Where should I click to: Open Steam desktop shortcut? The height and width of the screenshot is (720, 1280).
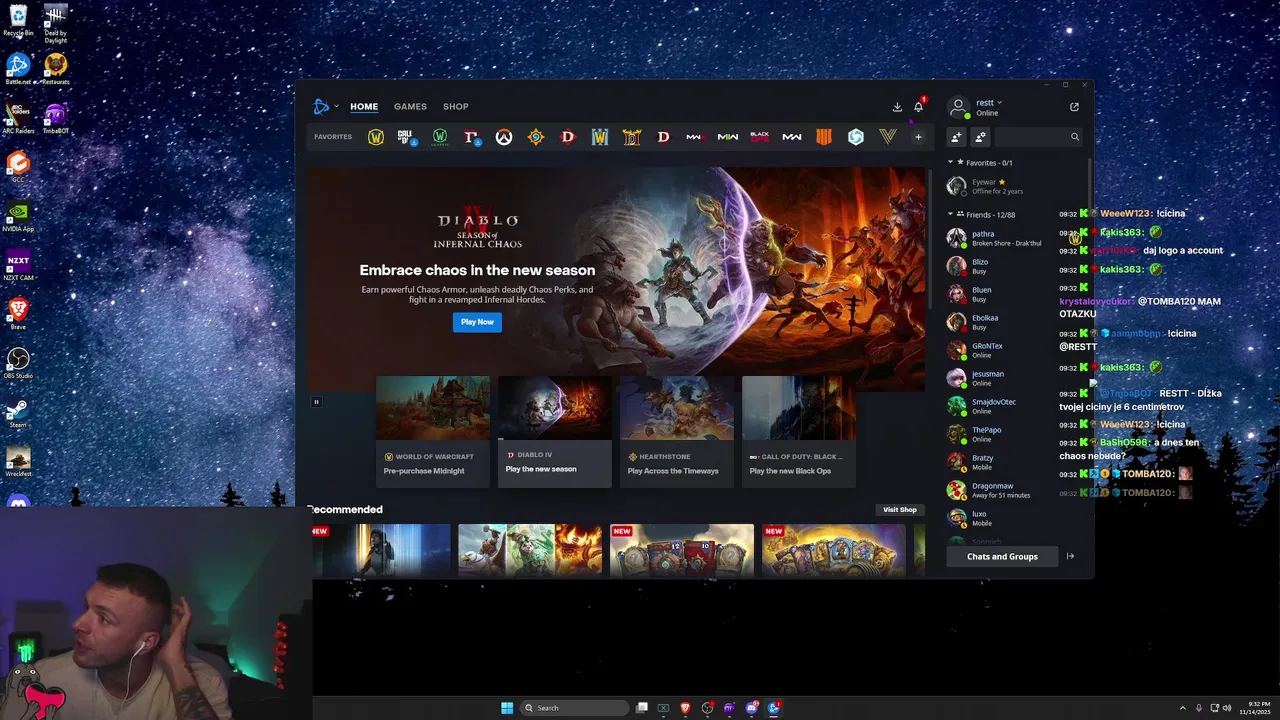tap(18, 413)
